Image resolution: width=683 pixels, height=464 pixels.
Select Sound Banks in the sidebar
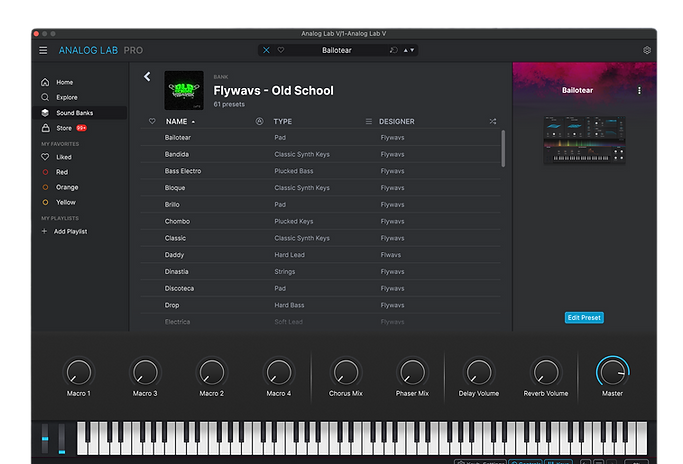pyautogui.click(x=80, y=112)
